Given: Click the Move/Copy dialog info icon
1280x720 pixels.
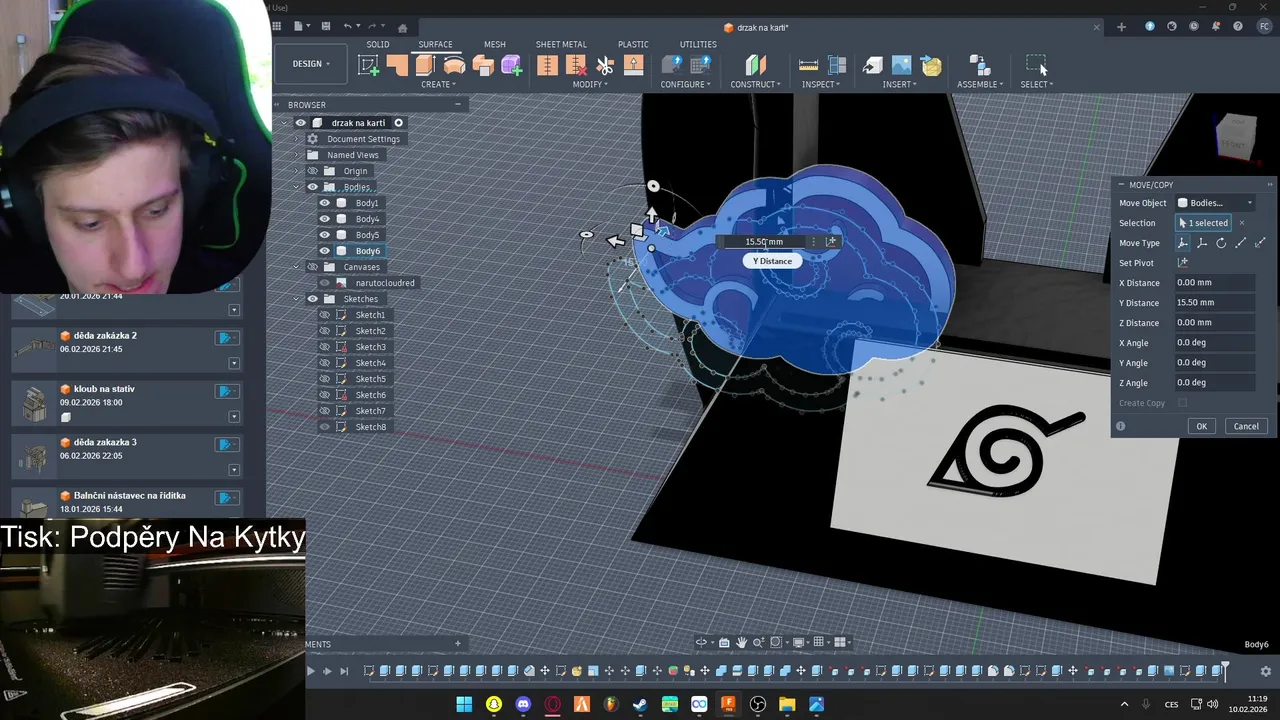Looking at the screenshot, I should [1120, 426].
